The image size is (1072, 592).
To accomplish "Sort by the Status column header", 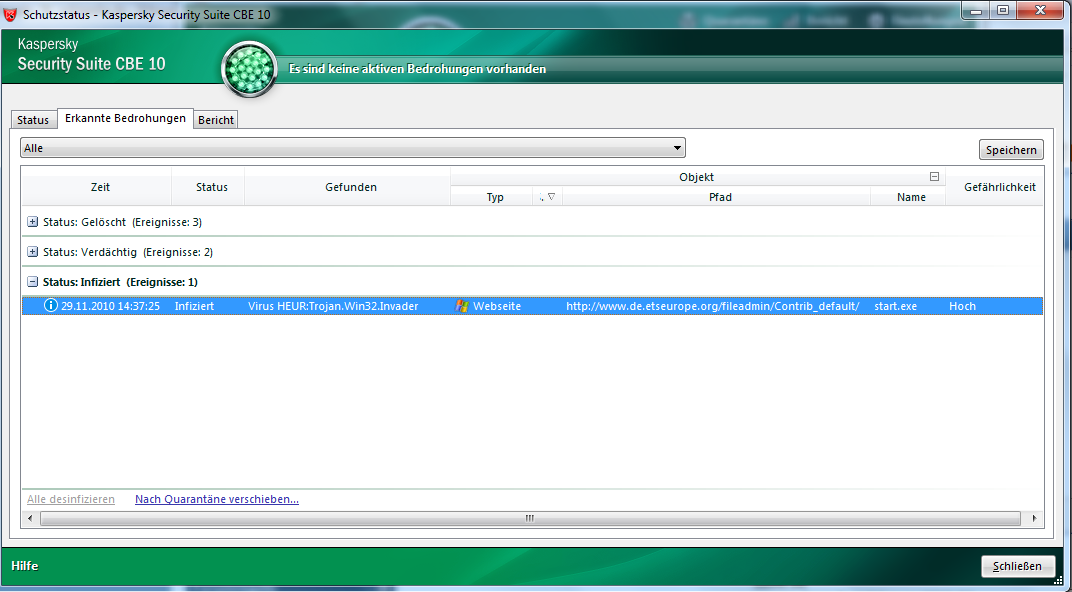I will [209, 187].
